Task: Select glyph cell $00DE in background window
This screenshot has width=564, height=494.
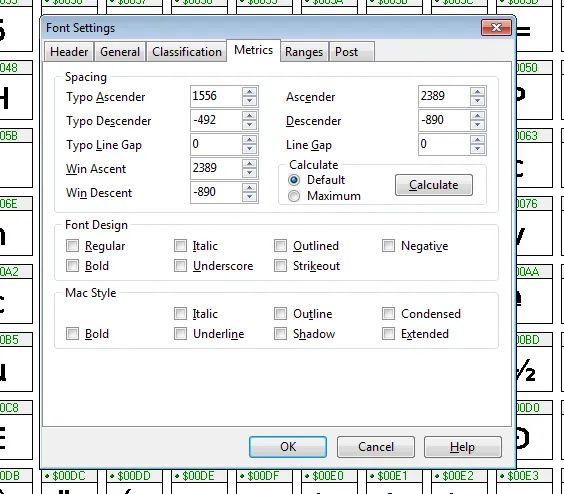Action: click(x=199, y=482)
